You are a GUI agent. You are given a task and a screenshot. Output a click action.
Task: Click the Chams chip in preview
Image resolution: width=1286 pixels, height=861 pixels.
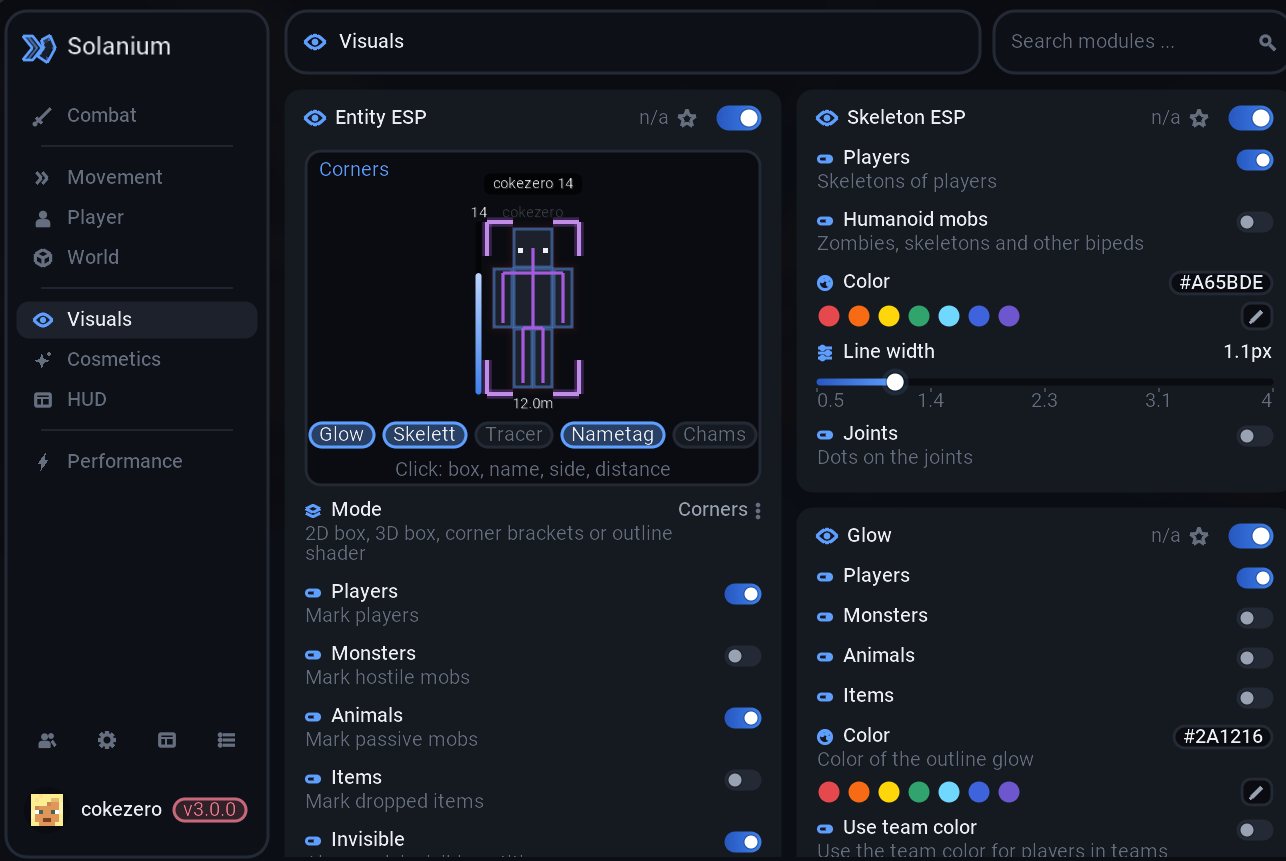pyautogui.click(x=714, y=435)
